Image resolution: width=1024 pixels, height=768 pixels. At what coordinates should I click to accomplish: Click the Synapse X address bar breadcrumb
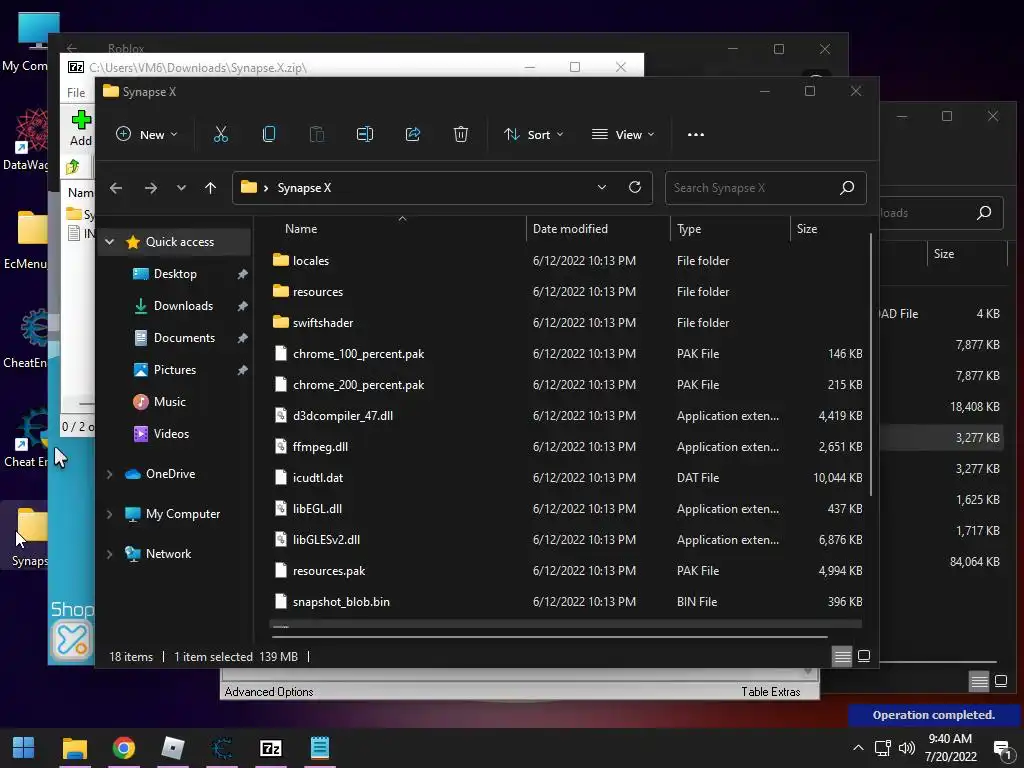[304, 188]
